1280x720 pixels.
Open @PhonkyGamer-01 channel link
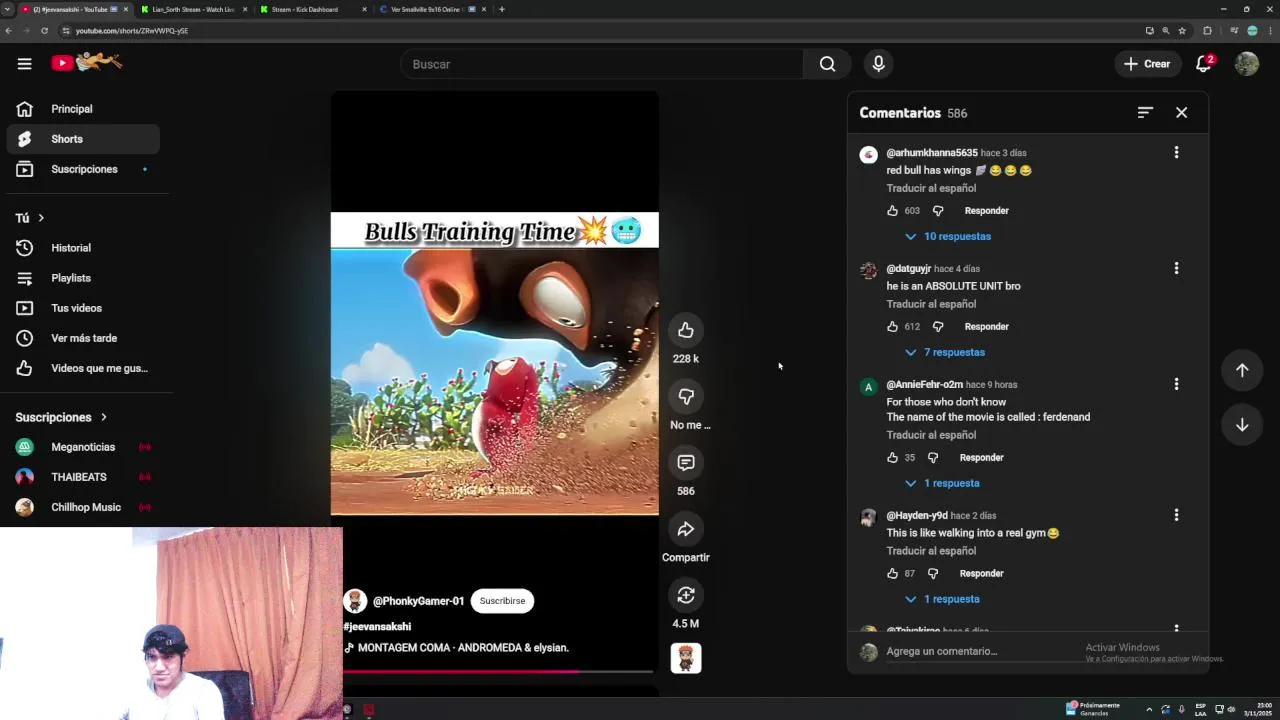(418, 601)
